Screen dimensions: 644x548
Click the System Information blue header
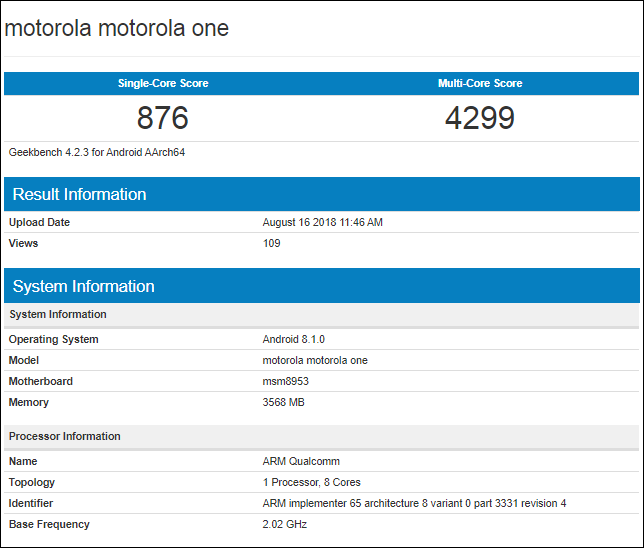[x=83, y=286]
